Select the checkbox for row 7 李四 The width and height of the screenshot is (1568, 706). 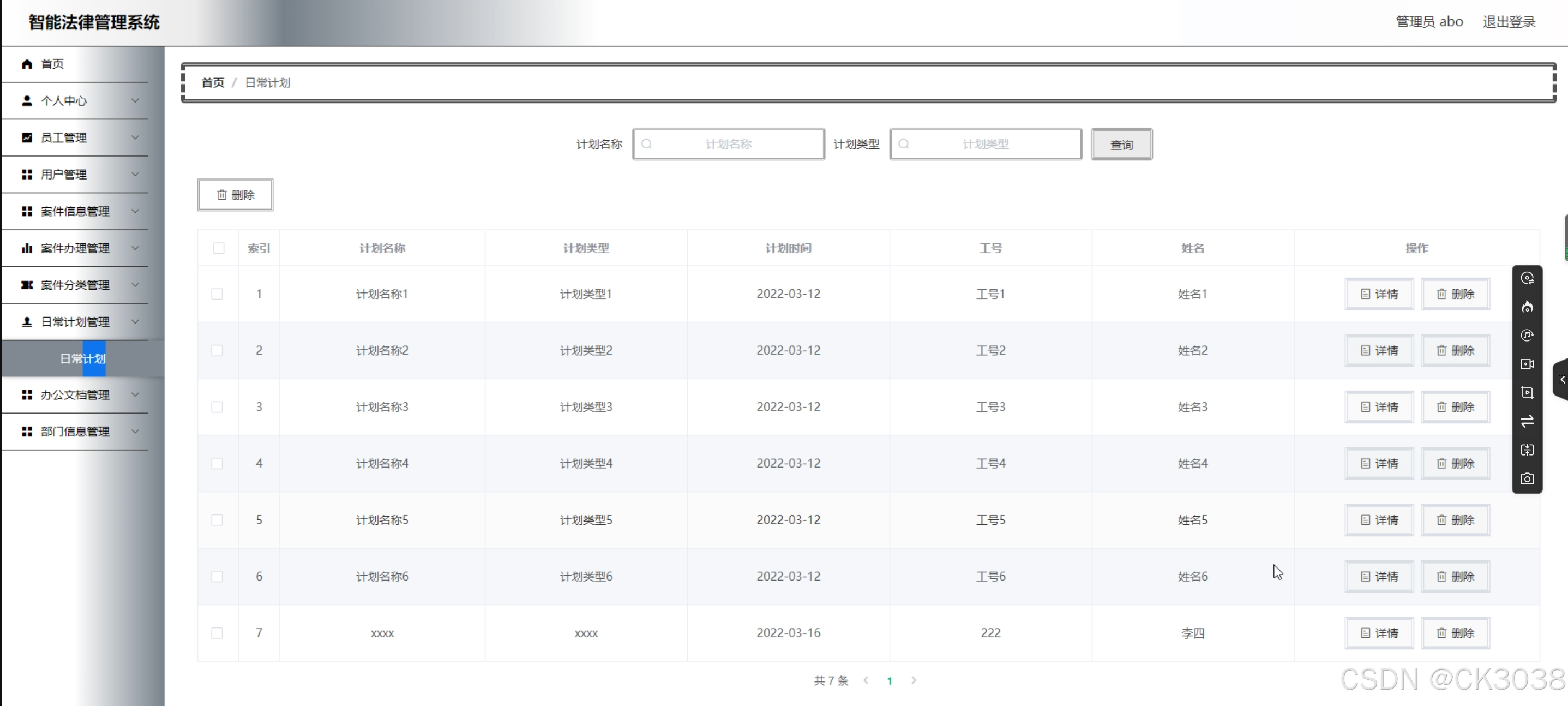click(217, 633)
